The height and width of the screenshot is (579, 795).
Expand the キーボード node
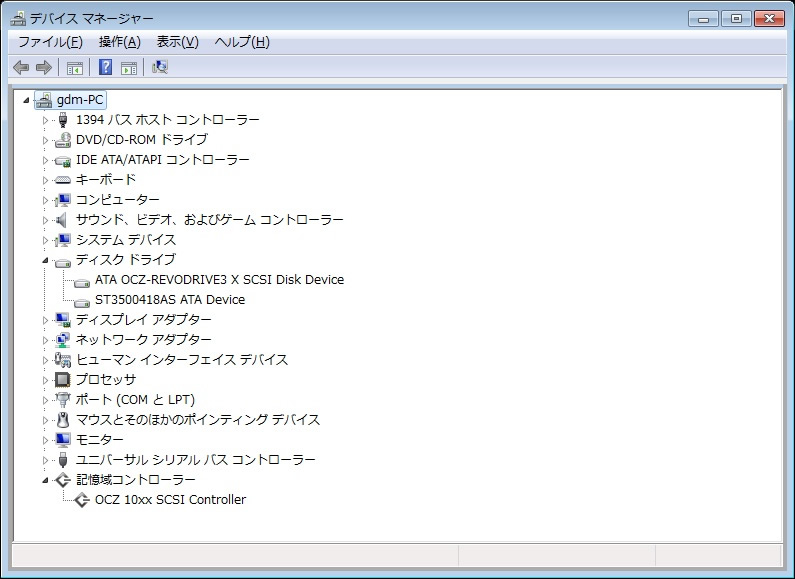pyautogui.click(x=45, y=180)
